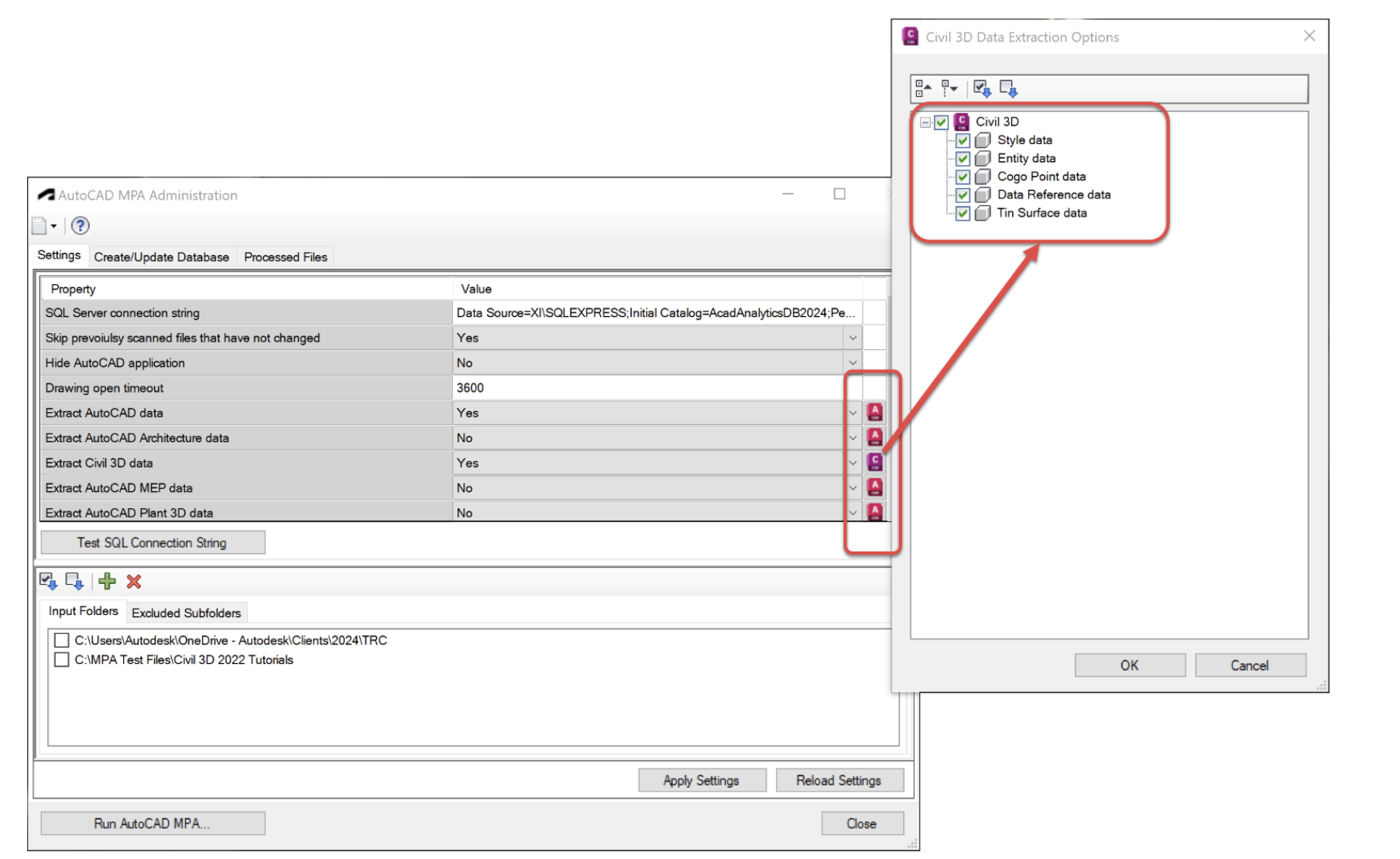Screen dimensions: 1400x859
Task: Confirm Civil 3D options with OK
Action: coord(1130,665)
